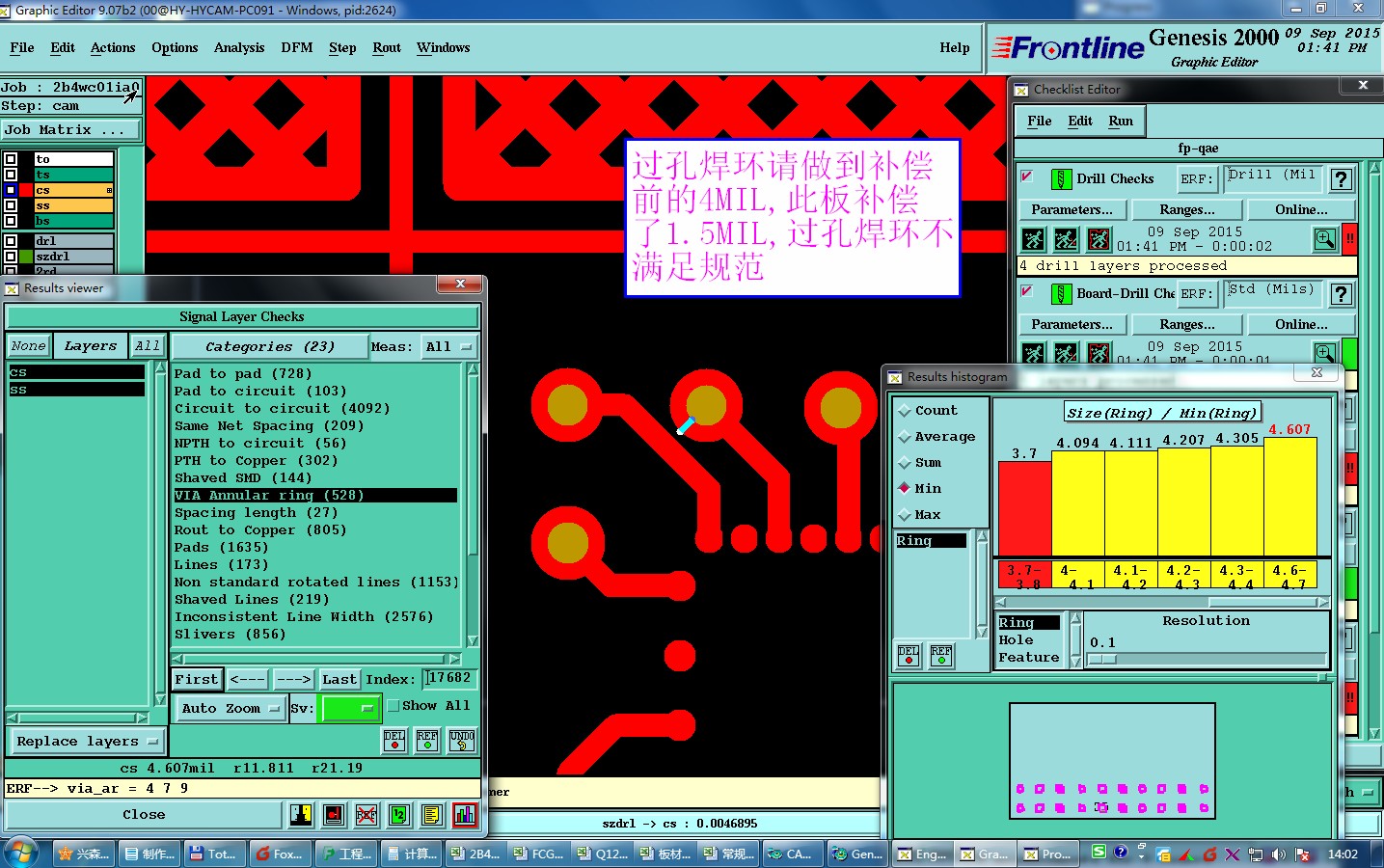Open Job Matrix ... button
Image resolution: width=1384 pixels, height=868 pixels.
coord(70,130)
